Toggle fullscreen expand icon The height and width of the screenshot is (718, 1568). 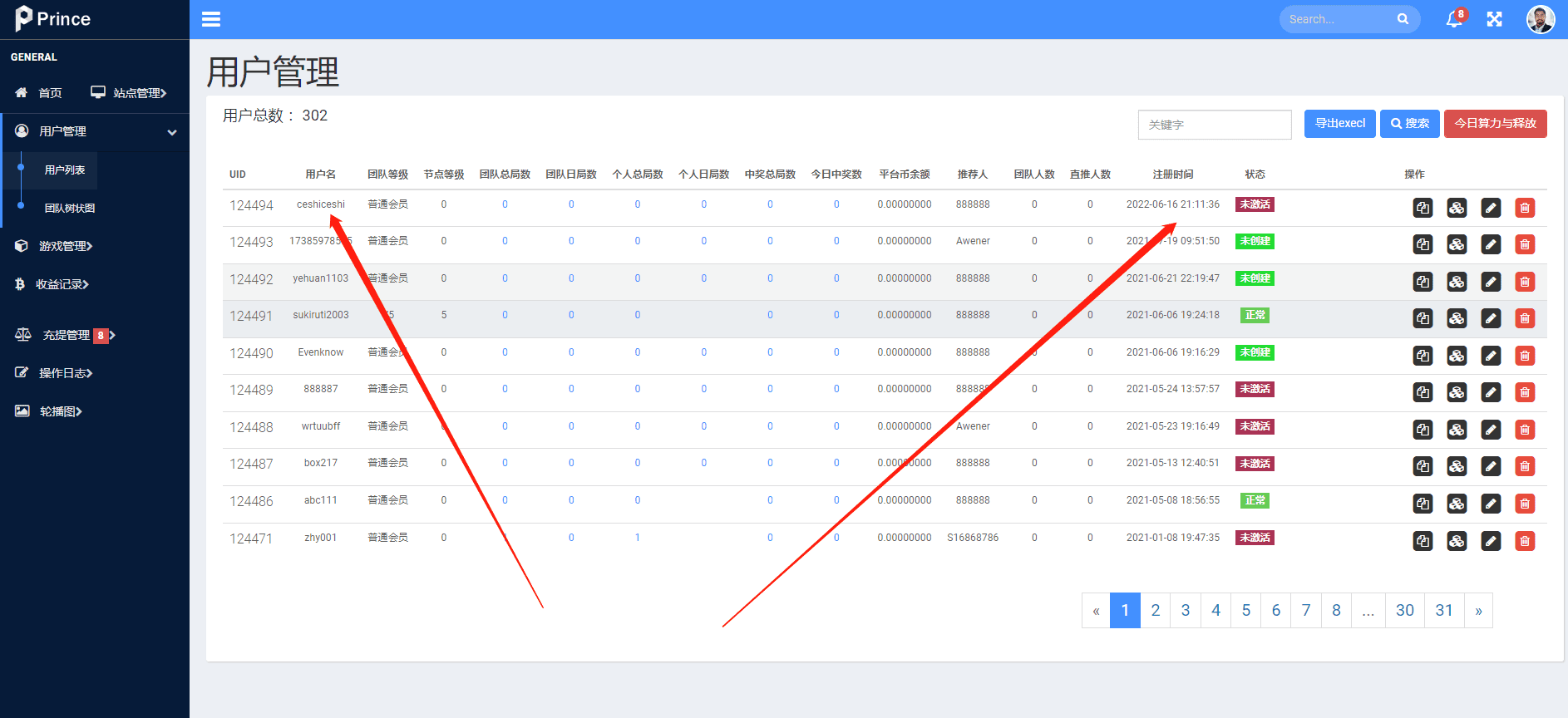point(1494,19)
